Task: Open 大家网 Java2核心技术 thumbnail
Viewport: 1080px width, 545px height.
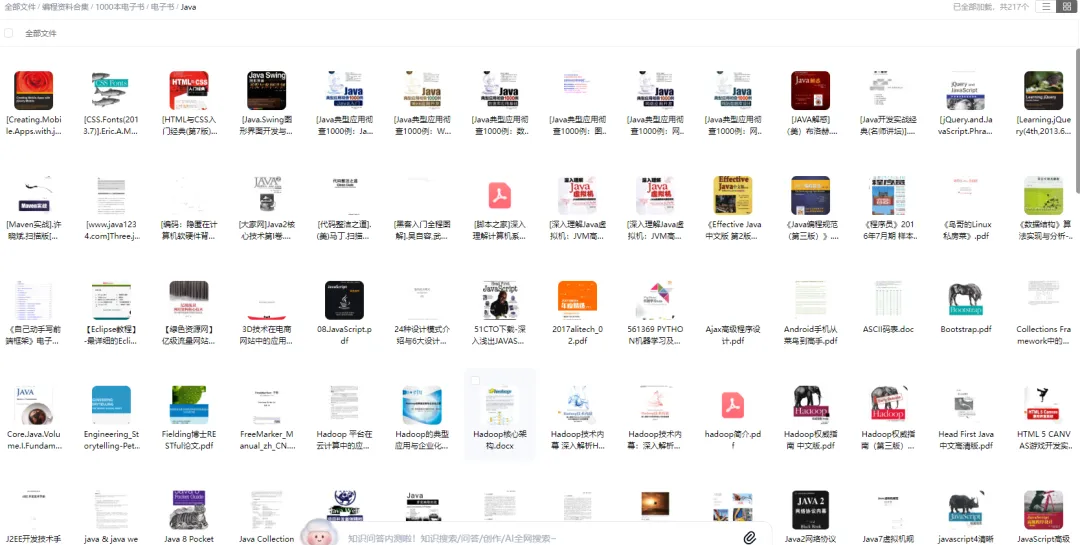Action: (267, 195)
